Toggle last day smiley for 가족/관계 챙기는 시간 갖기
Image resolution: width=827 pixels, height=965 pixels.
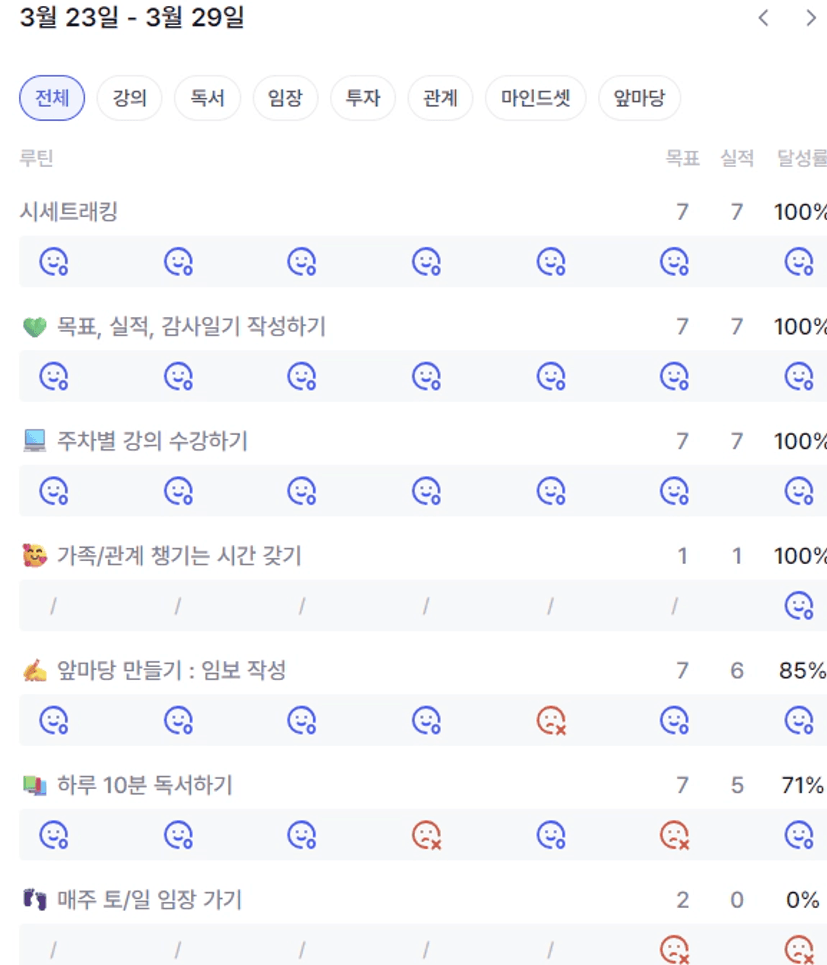click(799, 606)
